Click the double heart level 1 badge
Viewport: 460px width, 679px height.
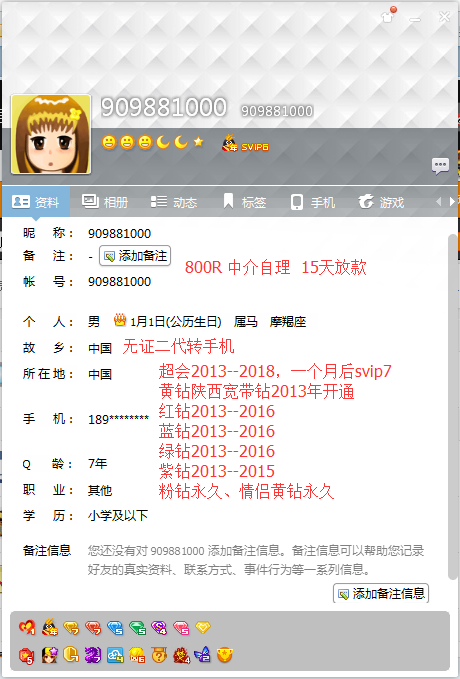26,627
